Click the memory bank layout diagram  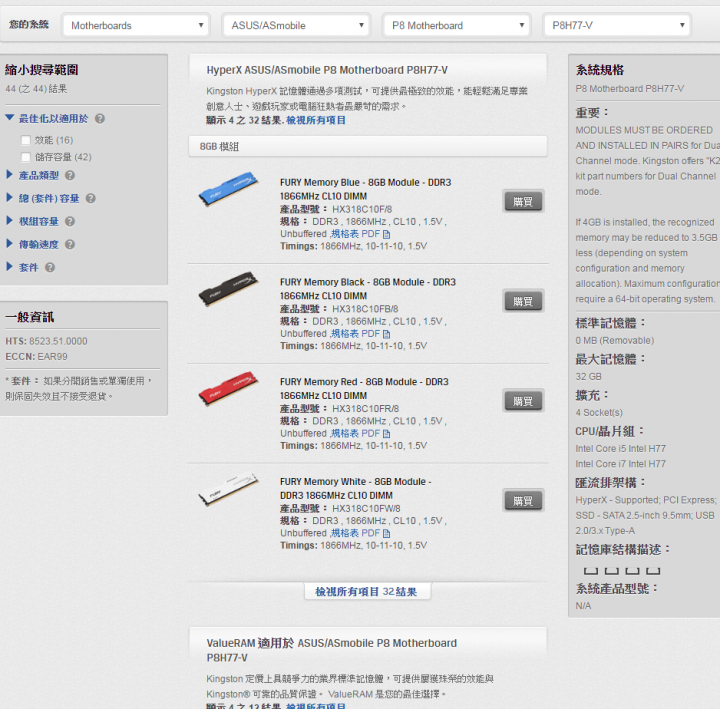click(622, 571)
